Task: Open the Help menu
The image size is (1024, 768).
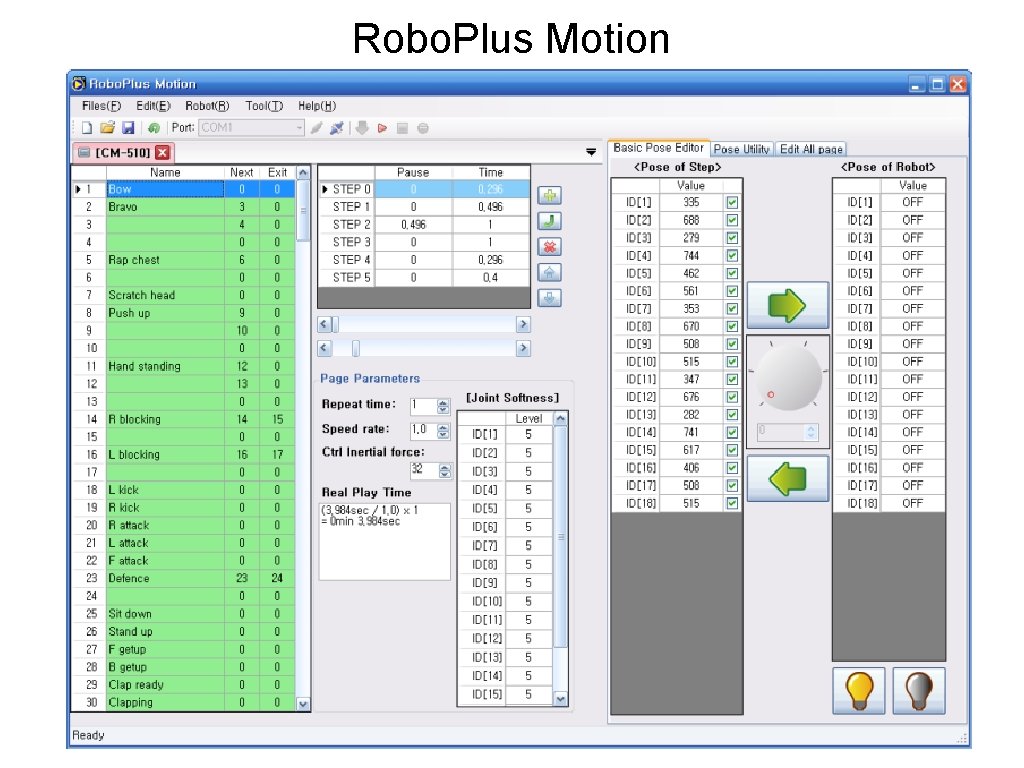Action: coord(317,106)
